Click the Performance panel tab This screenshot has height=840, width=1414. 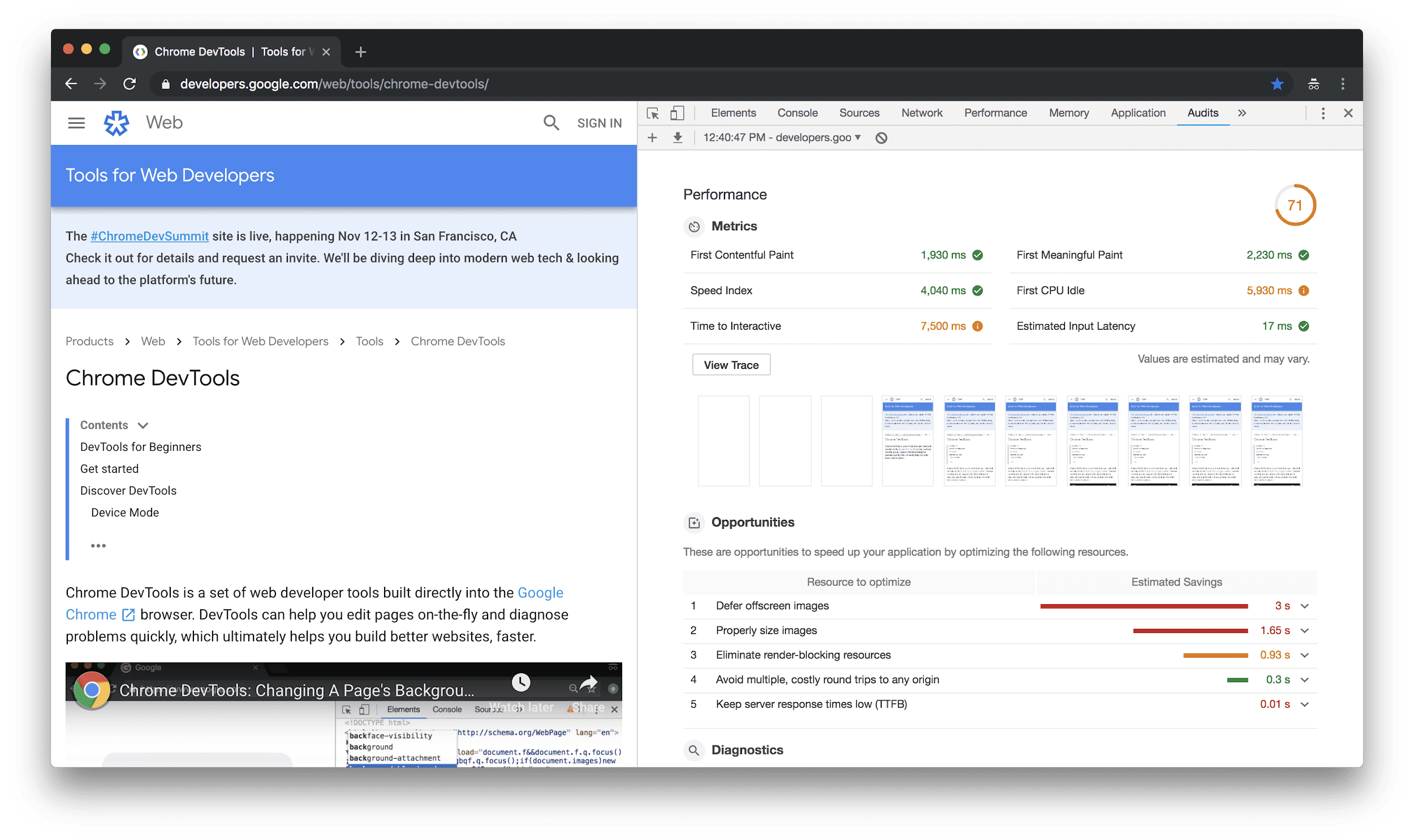pos(995,112)
